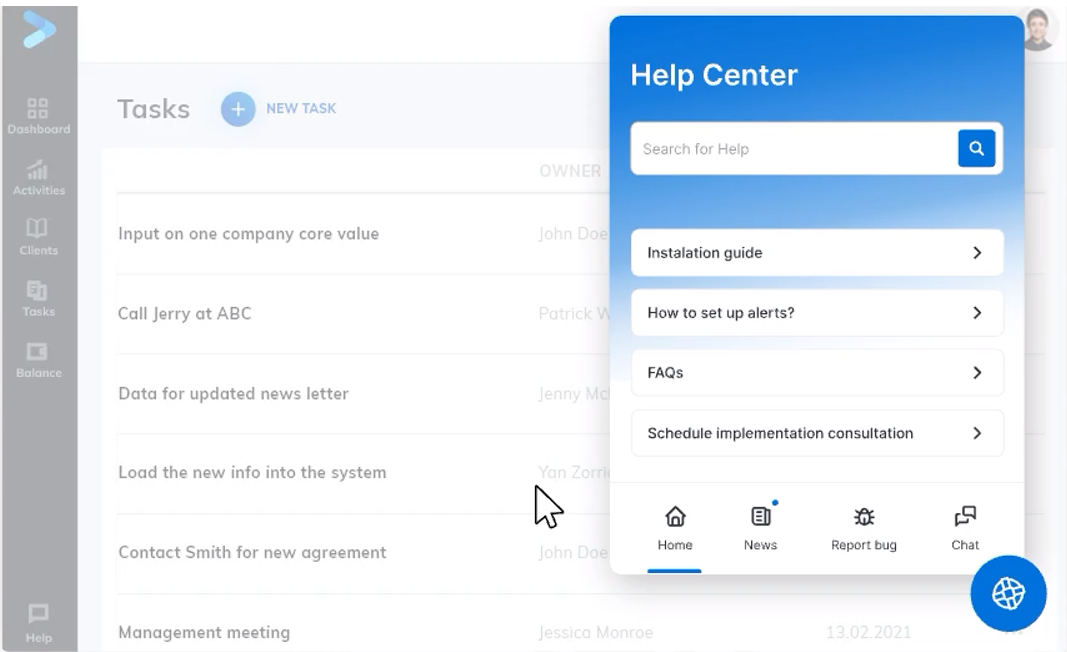Expand the FAQs chevron arrow
Viewport: 1067px width, 652px height.
coord(977,373)
